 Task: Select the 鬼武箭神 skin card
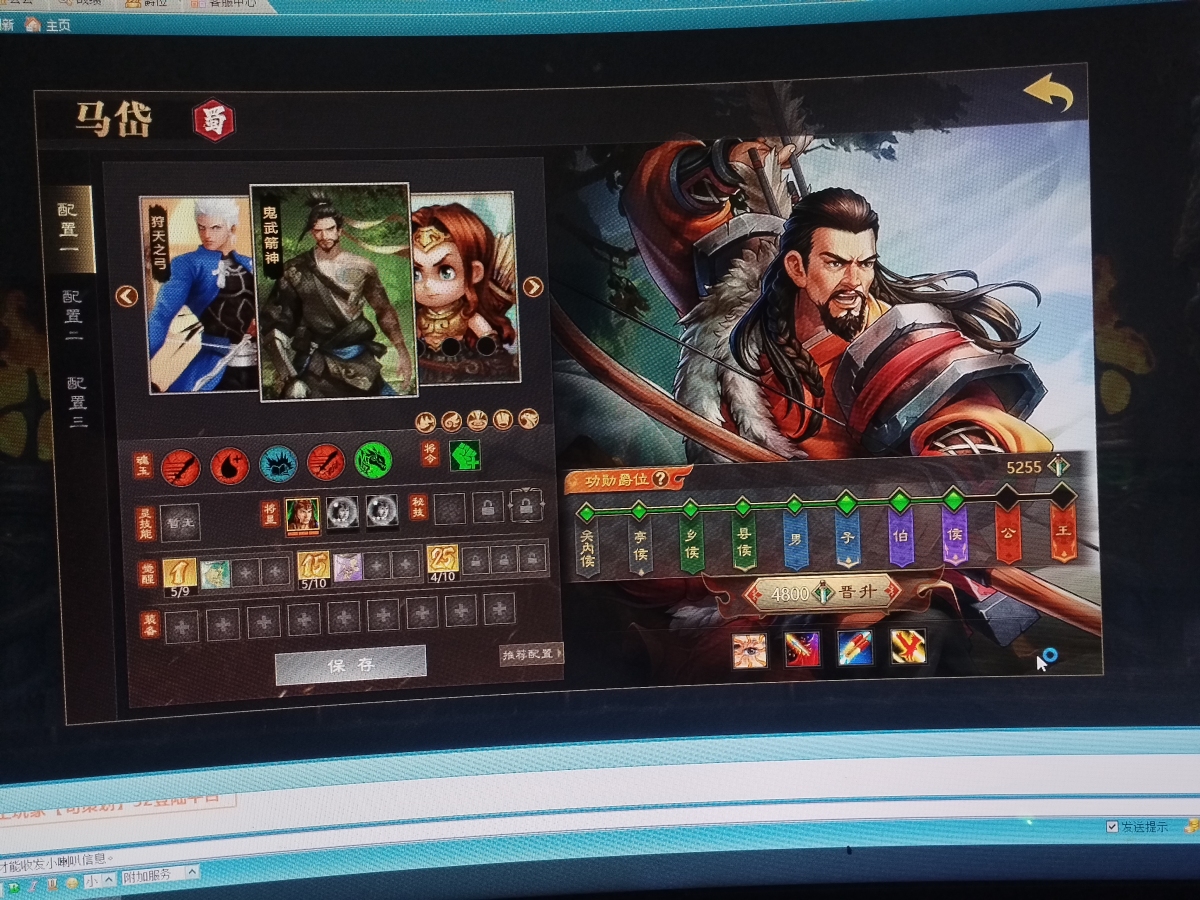click(335, 292)
